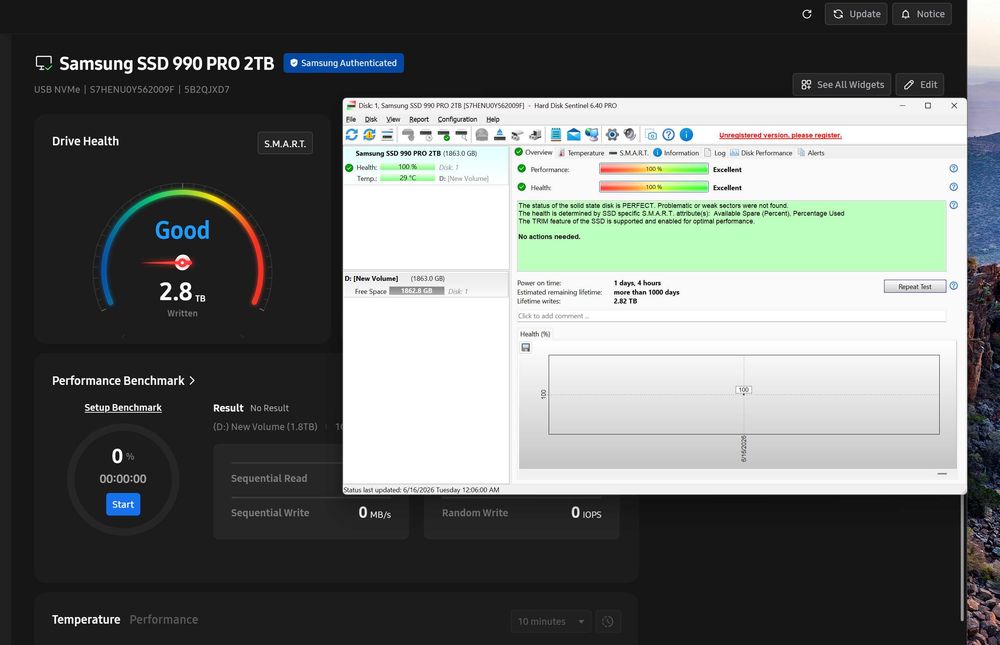Image resolution: width=1000 pixels, height=645 pixels.
Task: Click the refresh-with-warning icon in Sentinel toolbar
Action: (369, 135)
